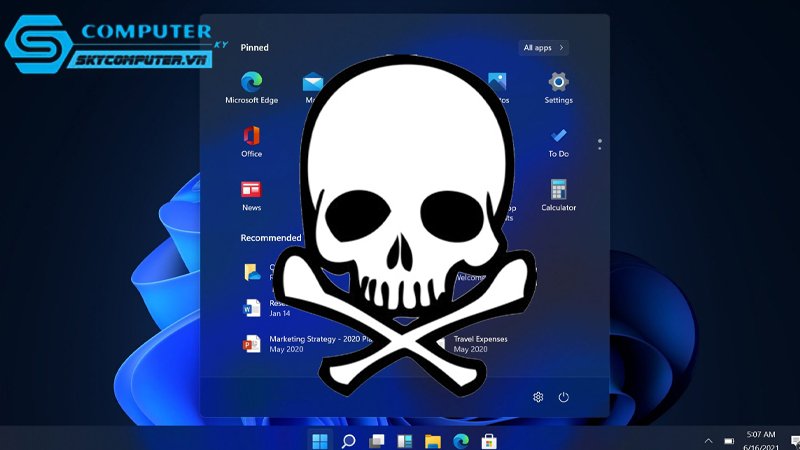Open File Explorer from the taskbar
The height and width of the screenshot is (450, 800).
point(433,441)
